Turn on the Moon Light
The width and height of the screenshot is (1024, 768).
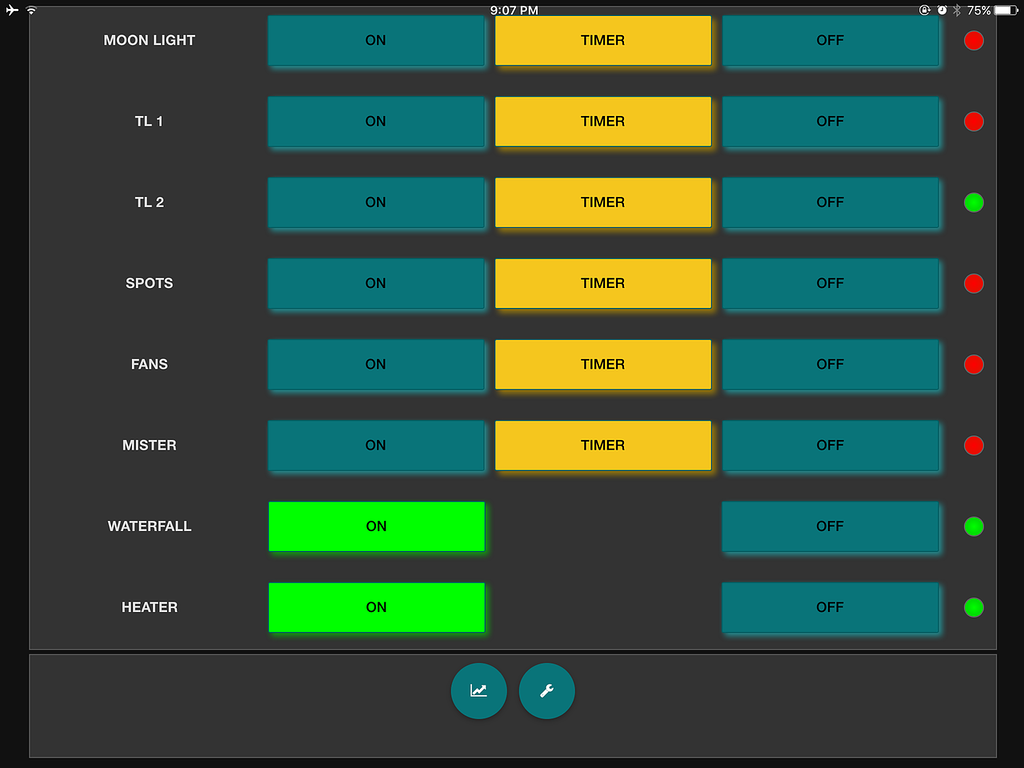click(376, 41)
